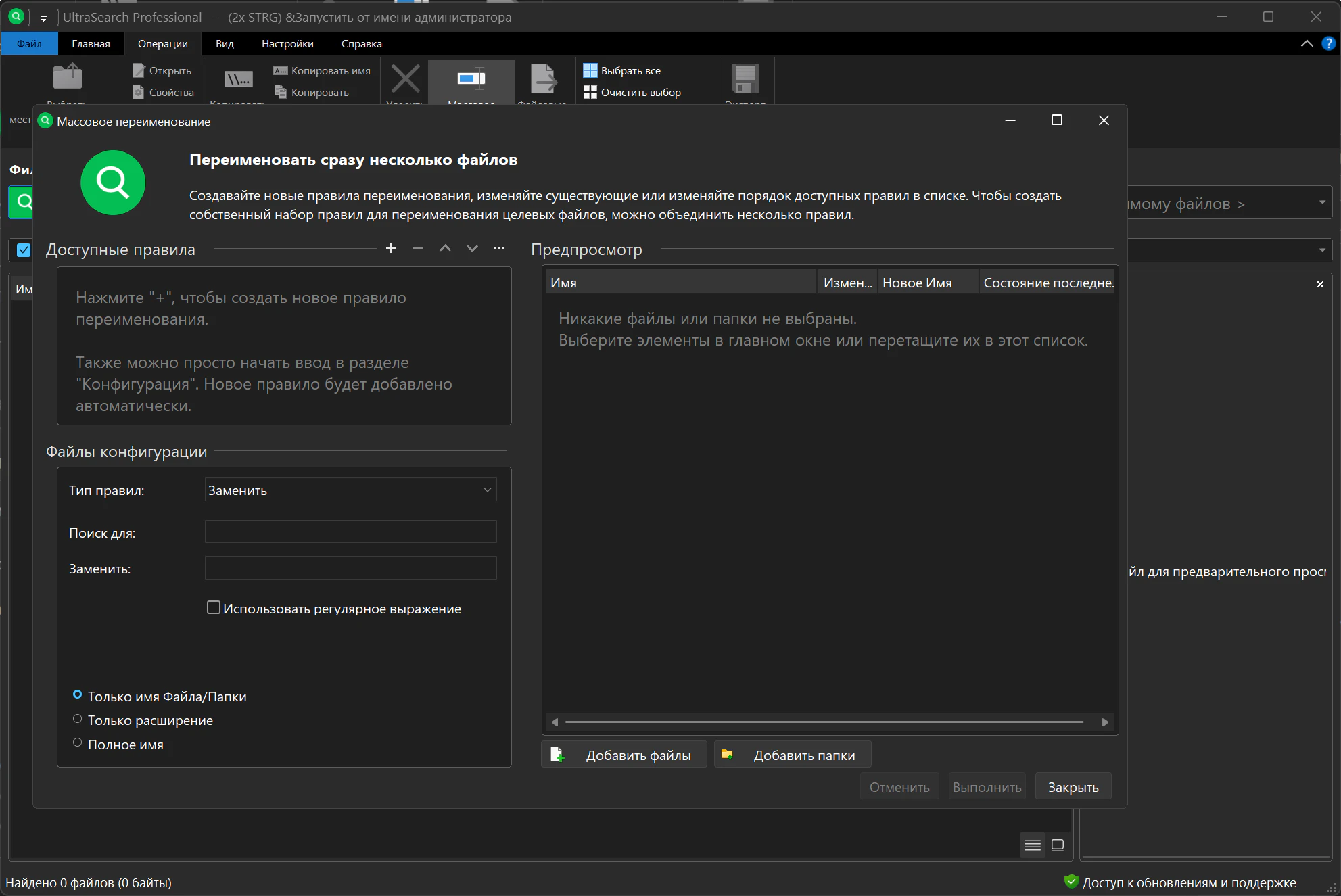The width and height of the screenshot is (1341, 896).
Task: Move rule down with down arrow icon
Action: [472, 248]
